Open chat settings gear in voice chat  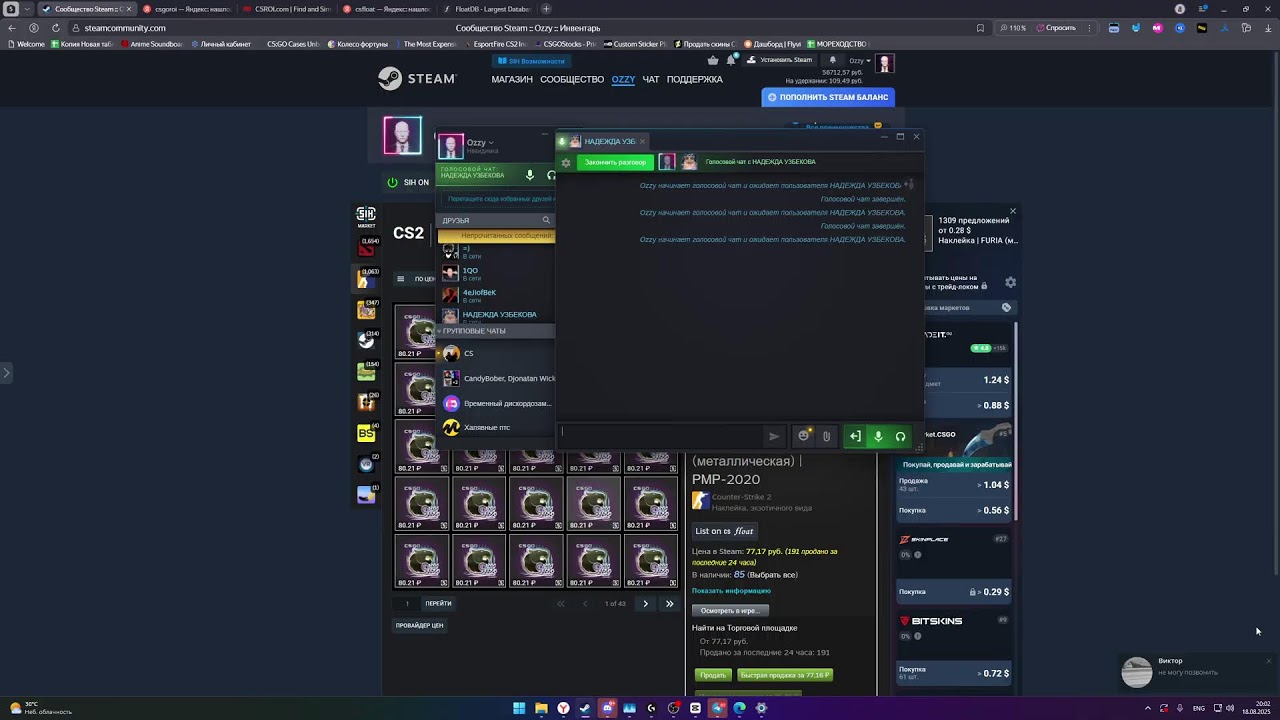tap(566, 162)
